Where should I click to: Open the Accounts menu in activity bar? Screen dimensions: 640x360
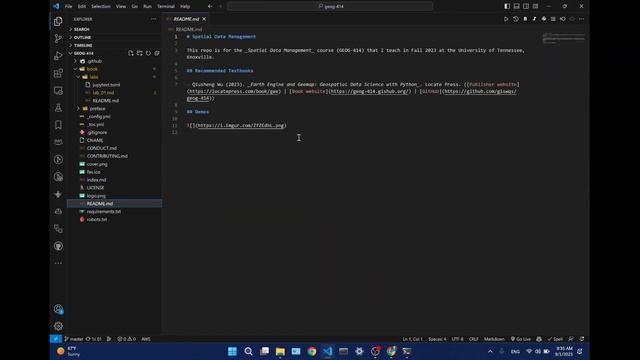pos(58,309)
